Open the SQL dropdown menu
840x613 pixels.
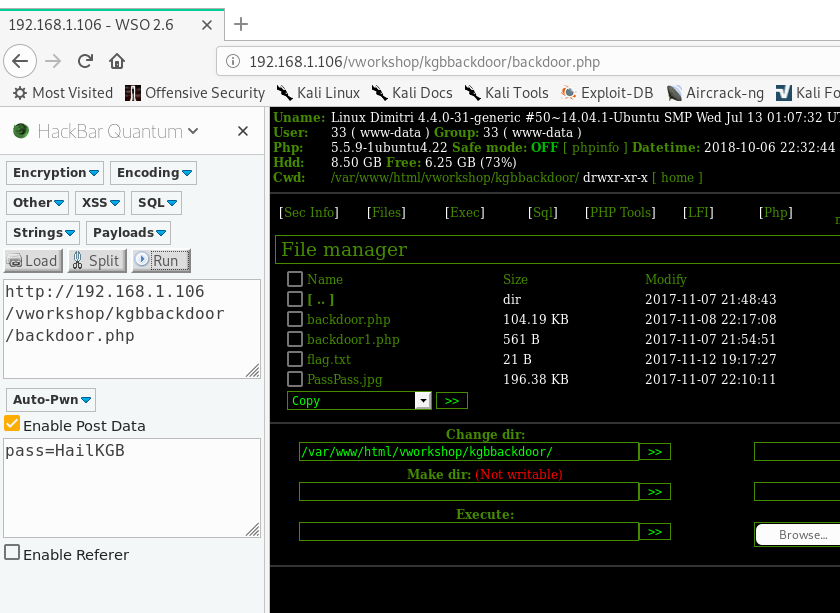(157, 203)
